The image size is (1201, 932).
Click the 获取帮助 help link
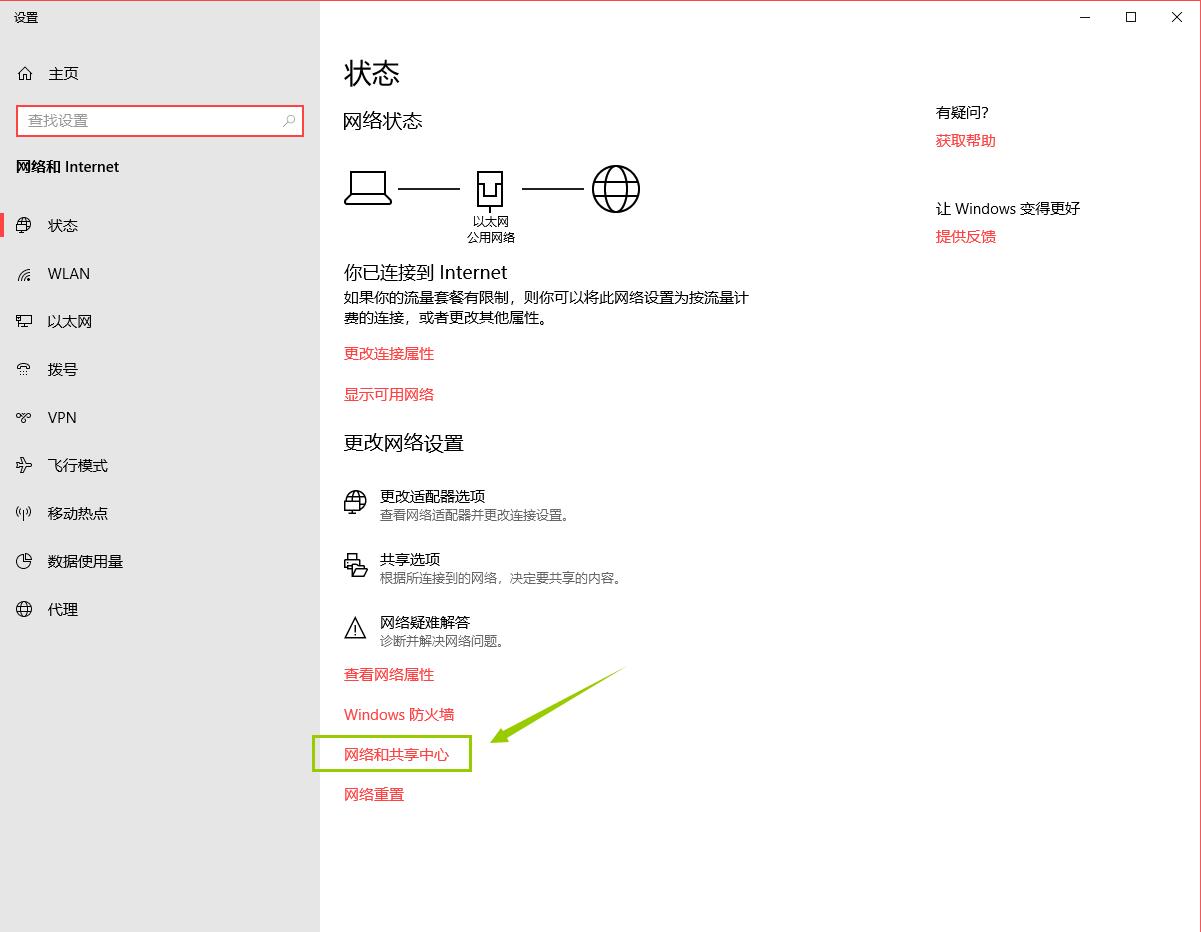click(x=965, y=141)
